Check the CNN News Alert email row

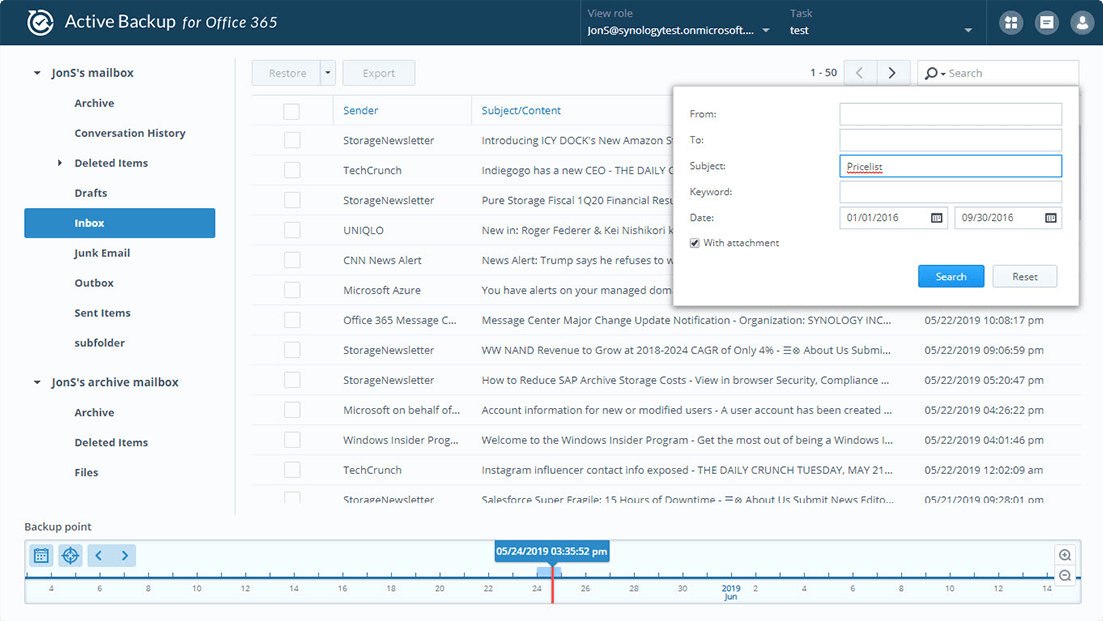click(x=292, y=260)
